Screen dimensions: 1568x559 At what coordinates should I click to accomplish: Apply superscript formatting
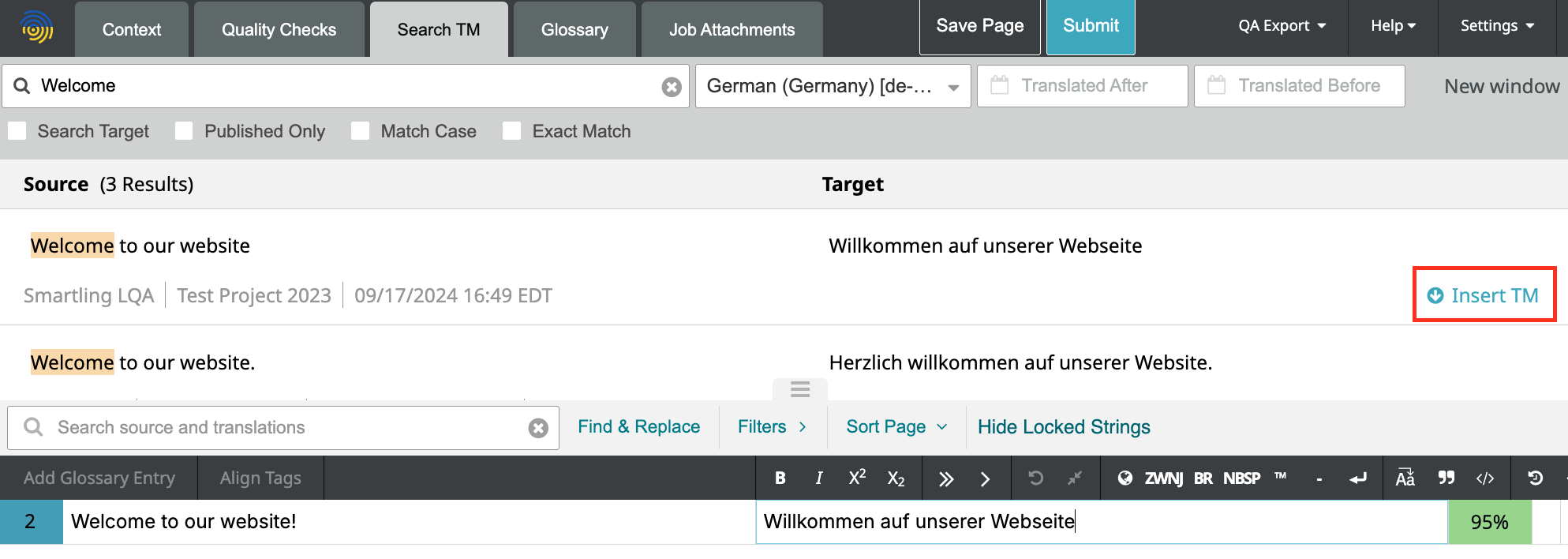857,478
